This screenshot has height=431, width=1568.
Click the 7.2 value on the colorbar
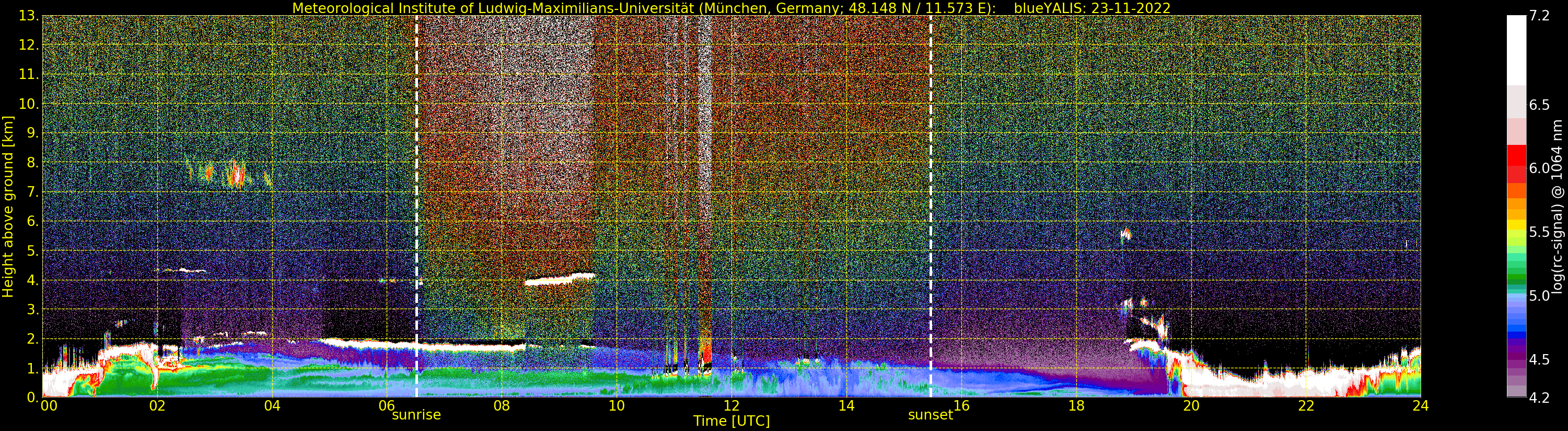1539,16
